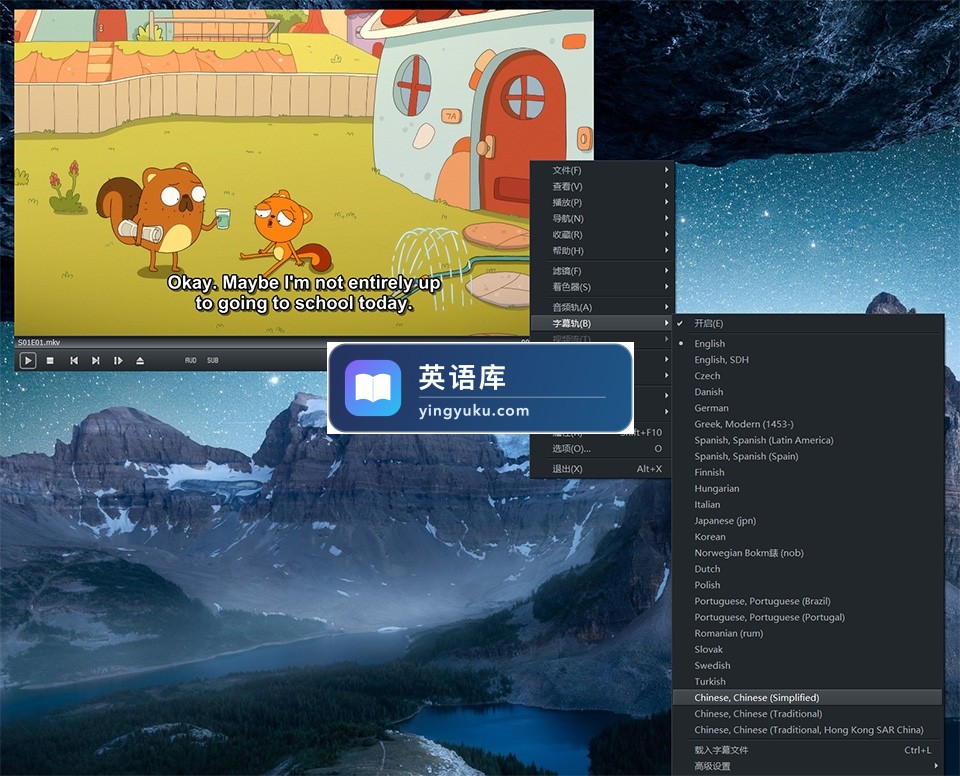Stop the video with the Stop button
960x776 pixels.
tap(50, 361)
